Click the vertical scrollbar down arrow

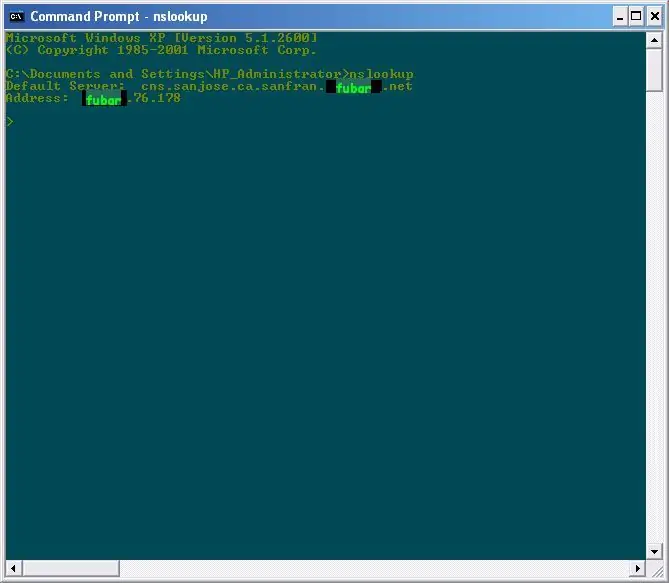pyautogui.click(x=654, y=551)
